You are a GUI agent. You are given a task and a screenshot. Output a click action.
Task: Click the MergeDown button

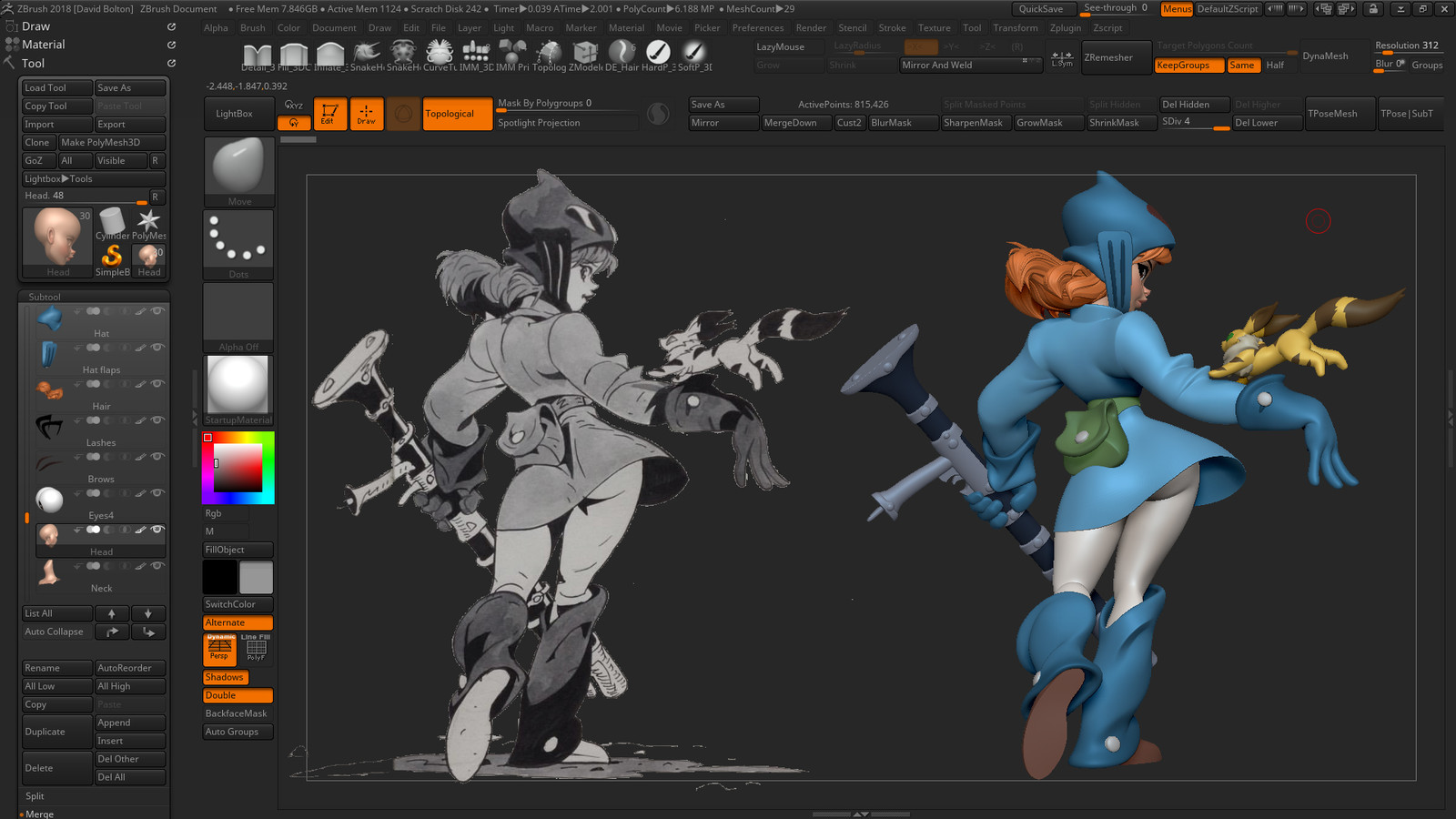tap(795, 123)
